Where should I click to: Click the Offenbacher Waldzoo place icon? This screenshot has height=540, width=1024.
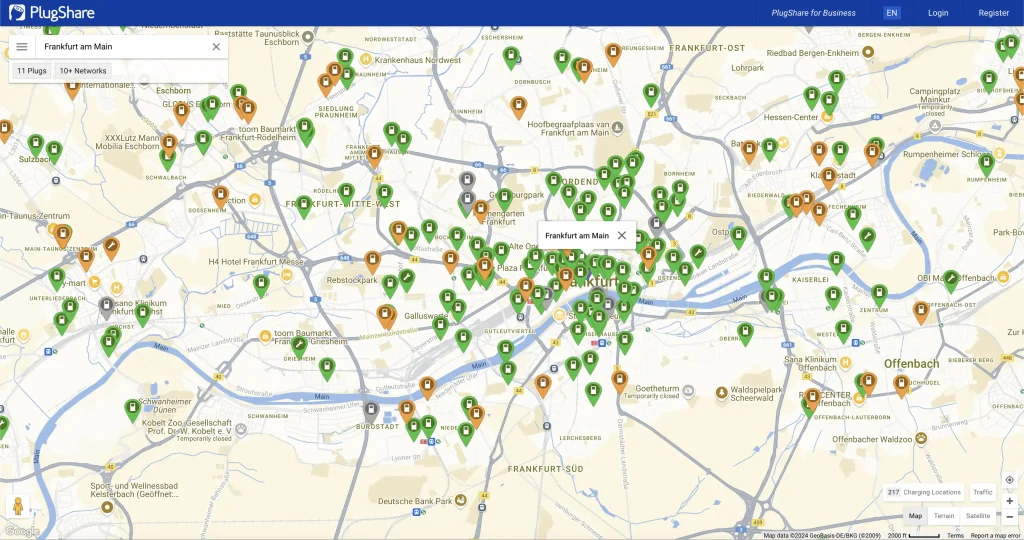coord(921,439)
